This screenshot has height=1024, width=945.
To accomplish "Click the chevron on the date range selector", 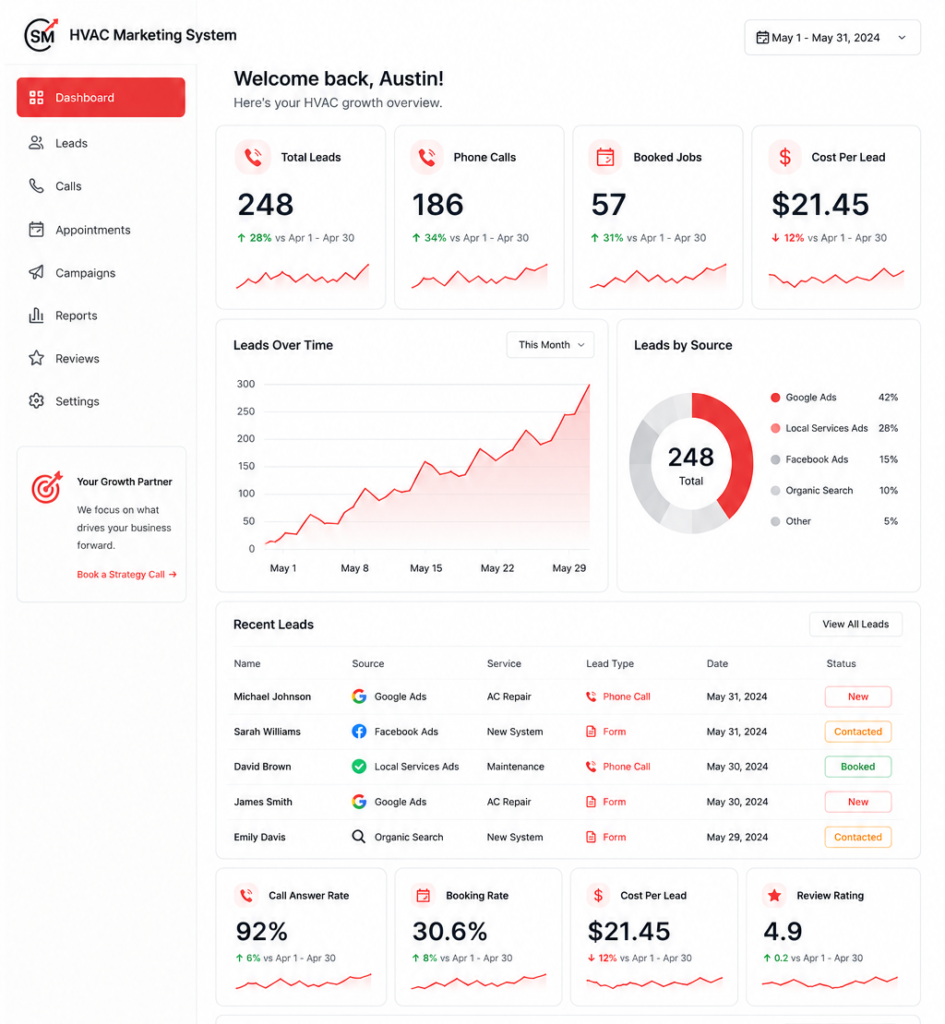I will pos(902,37).
